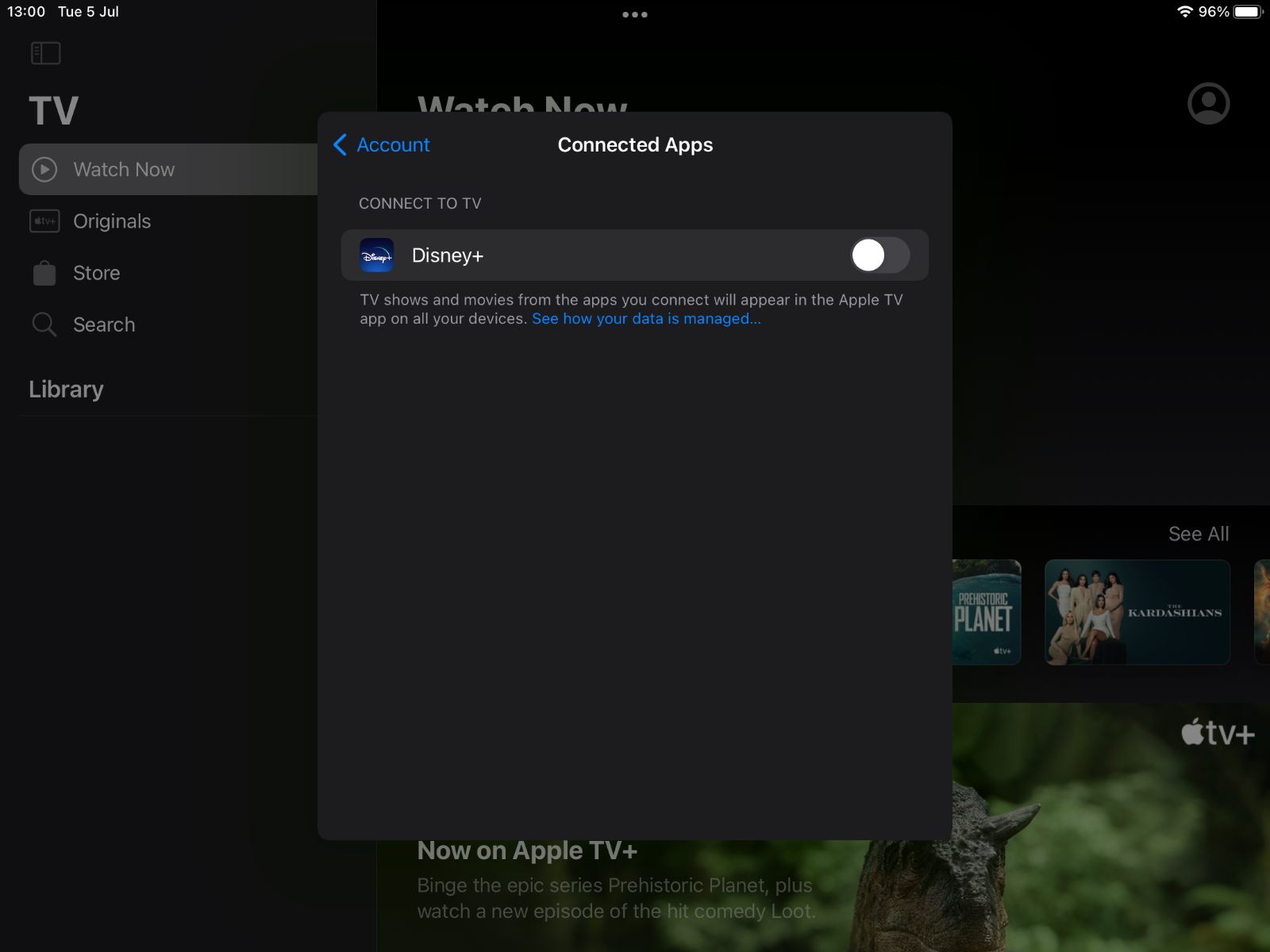Tap the three-dot multitasking menu
Image resolution: width=1270 pixels, height=952 pixels.
click(x=635, y=14)
